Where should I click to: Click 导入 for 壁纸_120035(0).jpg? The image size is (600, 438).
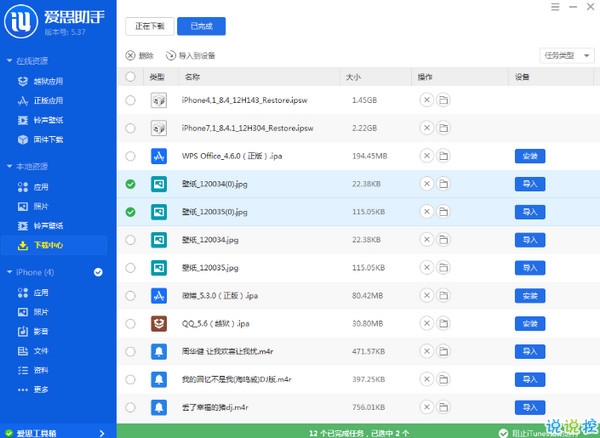(x=530, y=212)
